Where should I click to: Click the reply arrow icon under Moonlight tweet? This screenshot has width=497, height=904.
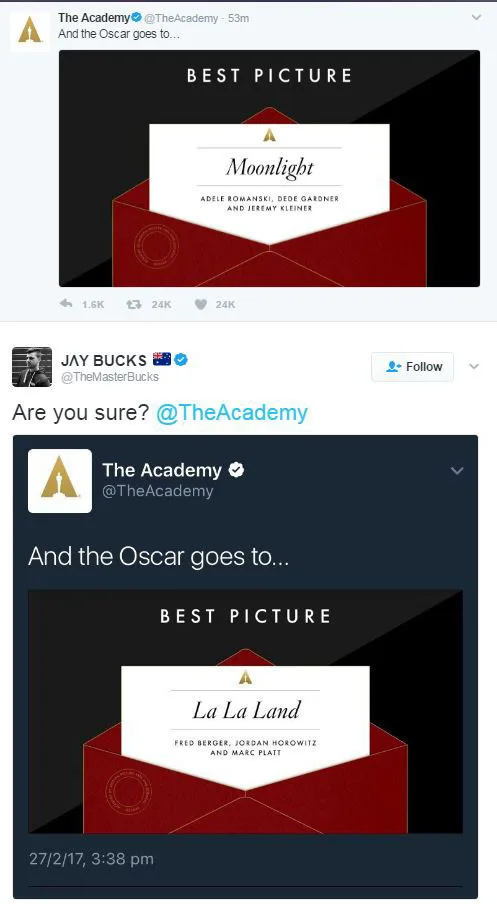coord(66,304)
